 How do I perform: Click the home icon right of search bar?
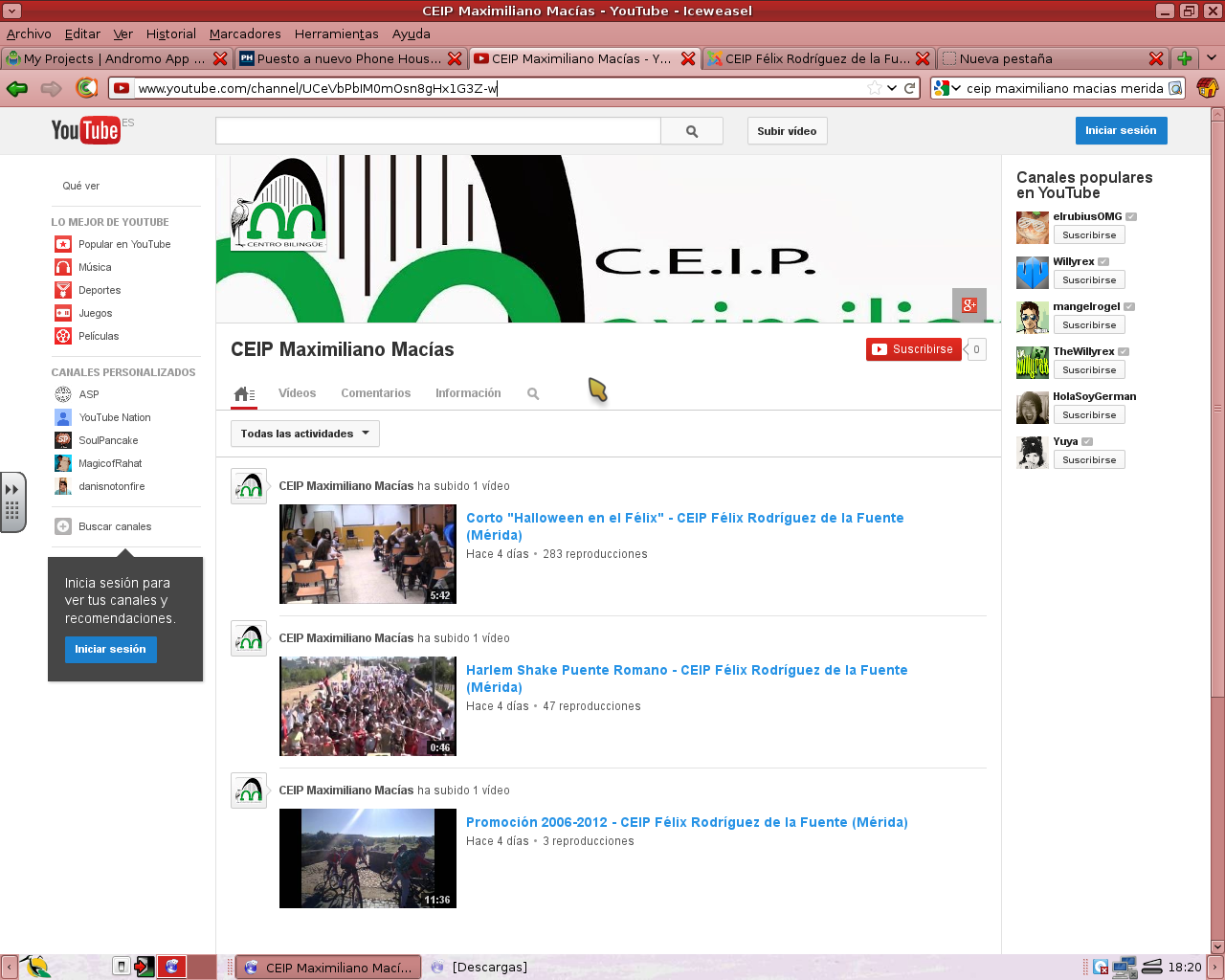pyautogui.click(x=1207, y=88)
